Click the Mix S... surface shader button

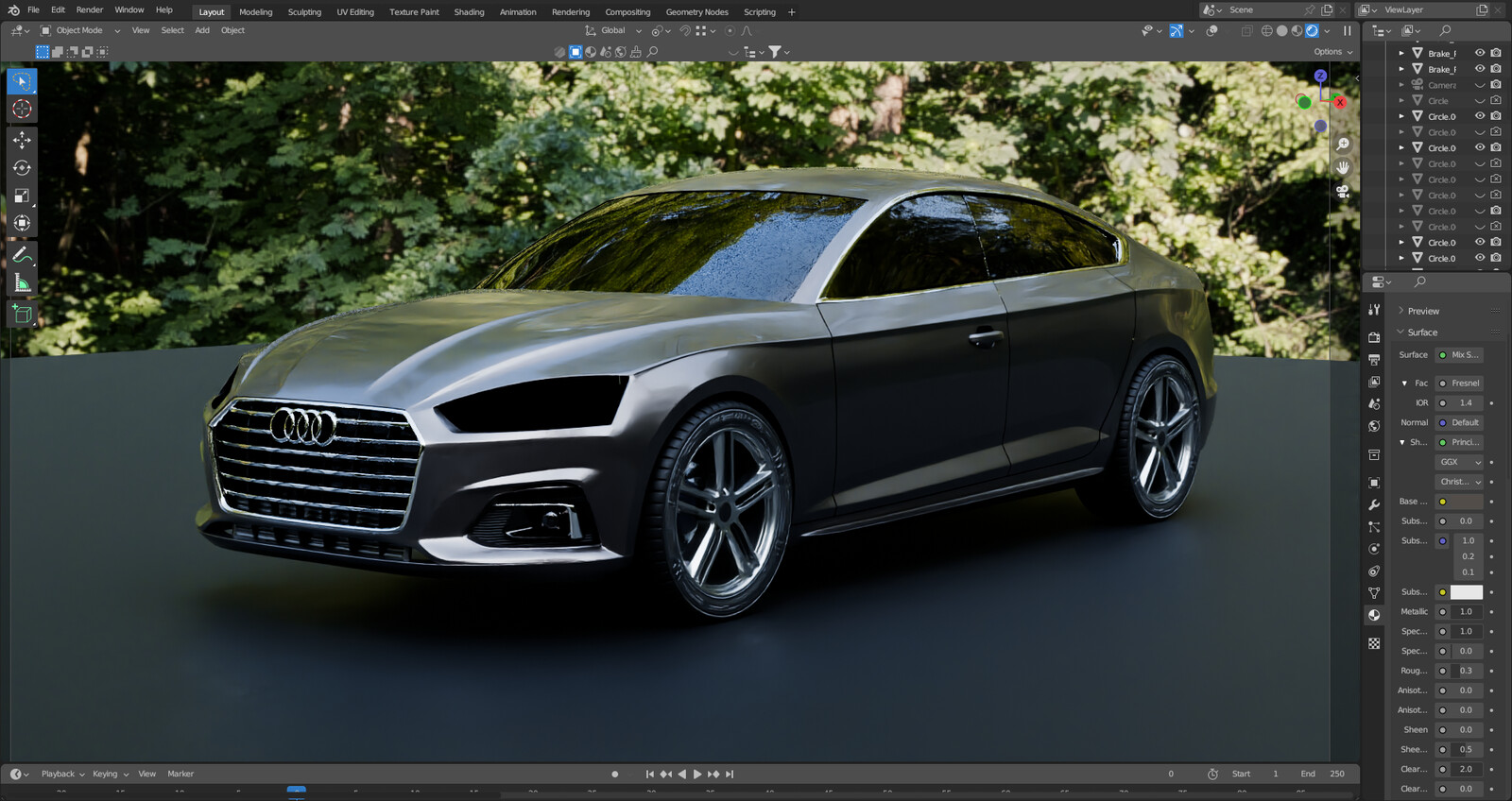[1460, 355]
